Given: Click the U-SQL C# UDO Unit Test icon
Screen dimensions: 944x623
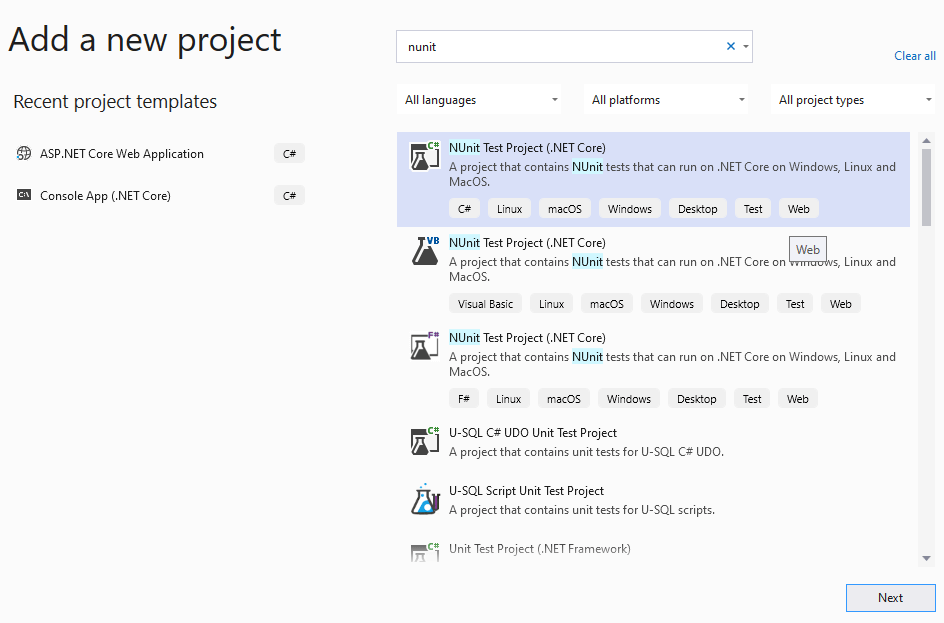Looking at the screenshot, I should point(425,441).
